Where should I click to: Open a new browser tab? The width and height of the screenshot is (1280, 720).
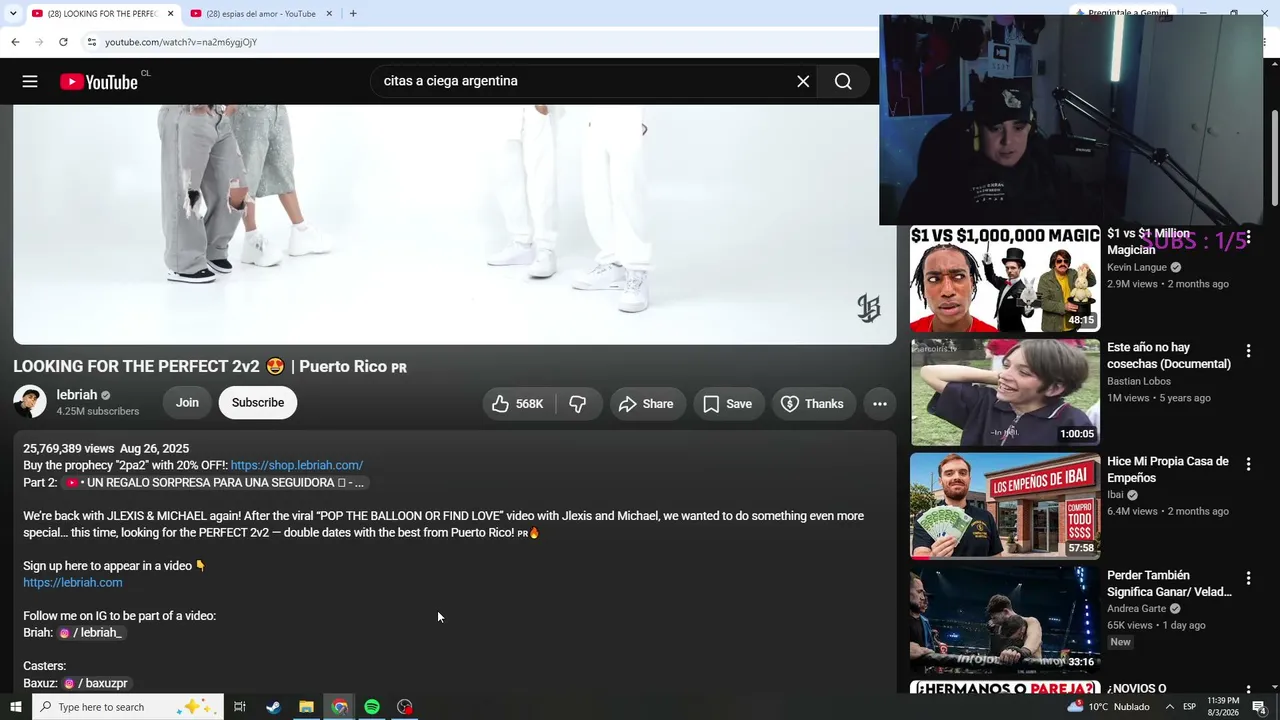point(353,13)
